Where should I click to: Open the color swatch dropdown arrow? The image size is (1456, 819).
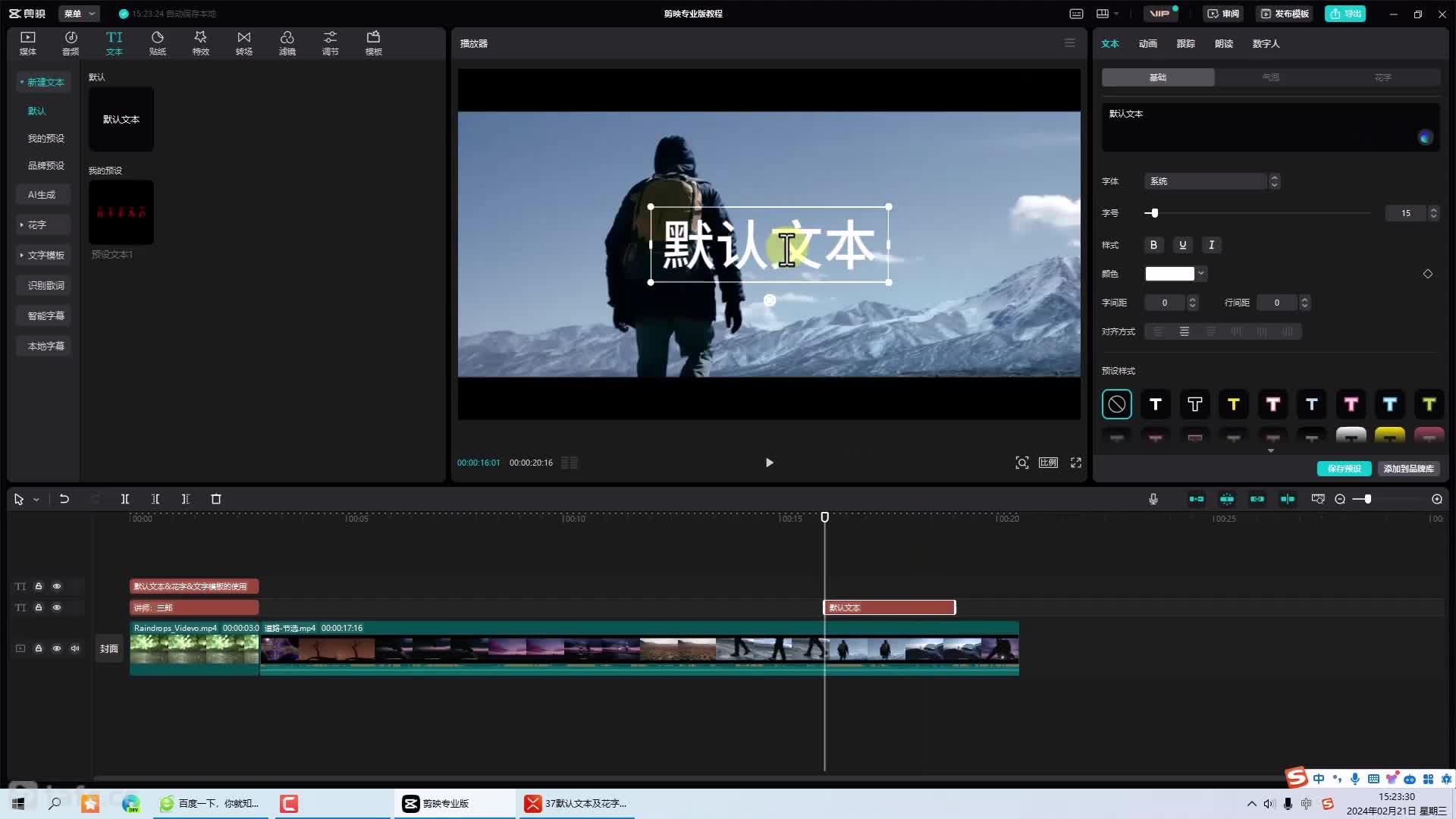click(1201, 274)
